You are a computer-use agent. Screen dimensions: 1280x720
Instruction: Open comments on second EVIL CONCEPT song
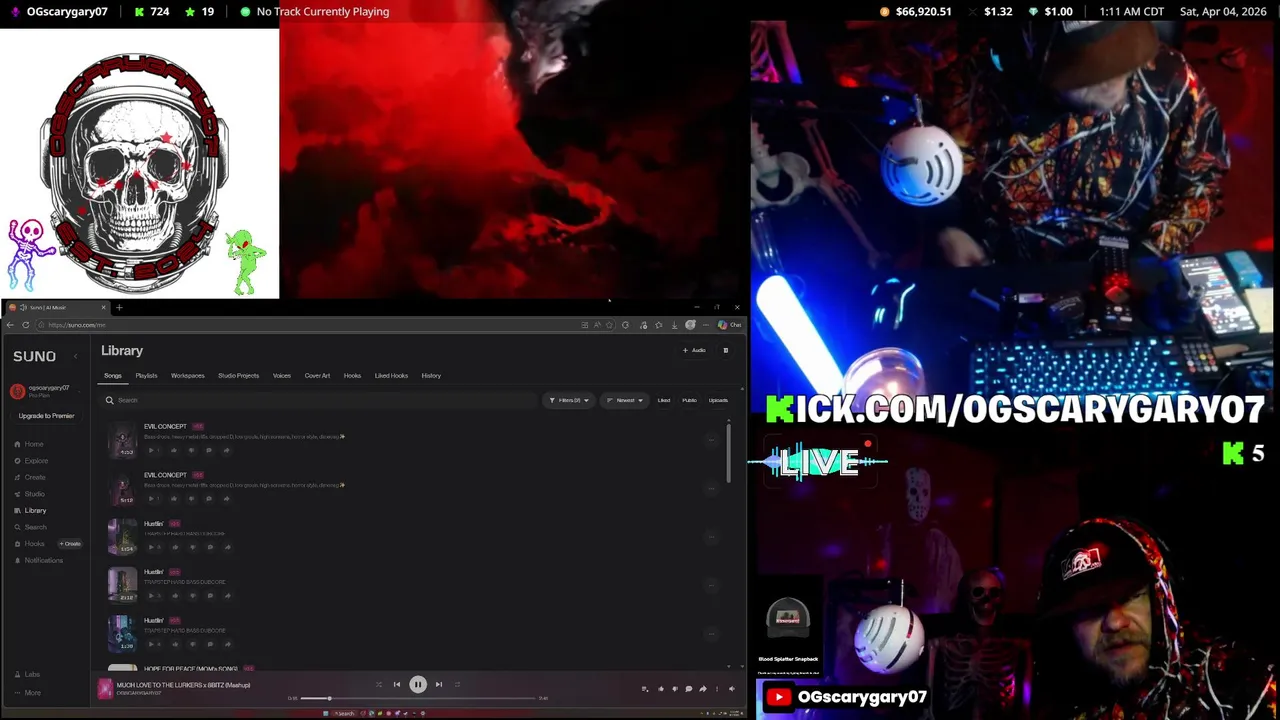click(x=209, y=498)
